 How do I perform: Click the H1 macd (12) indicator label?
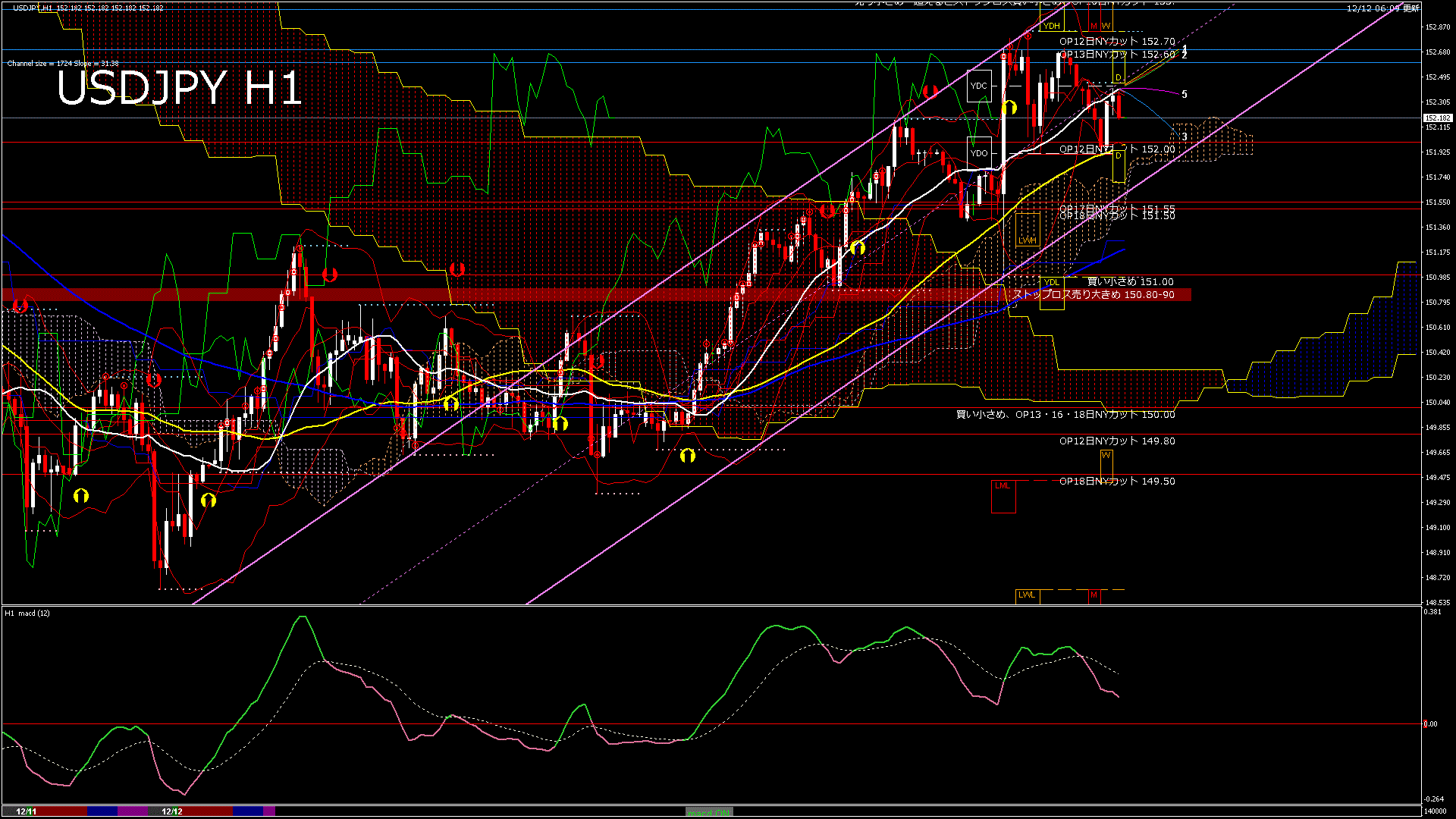[27, 613]
